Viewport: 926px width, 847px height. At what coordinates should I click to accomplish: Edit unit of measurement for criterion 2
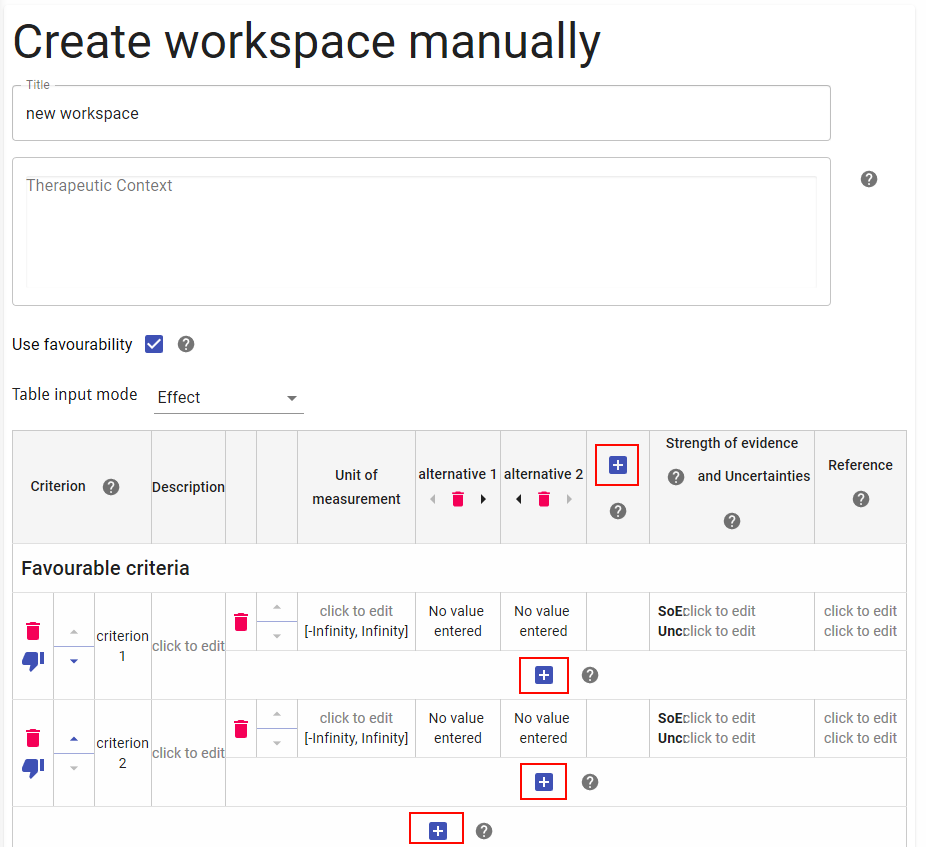[x=356, y=718]
